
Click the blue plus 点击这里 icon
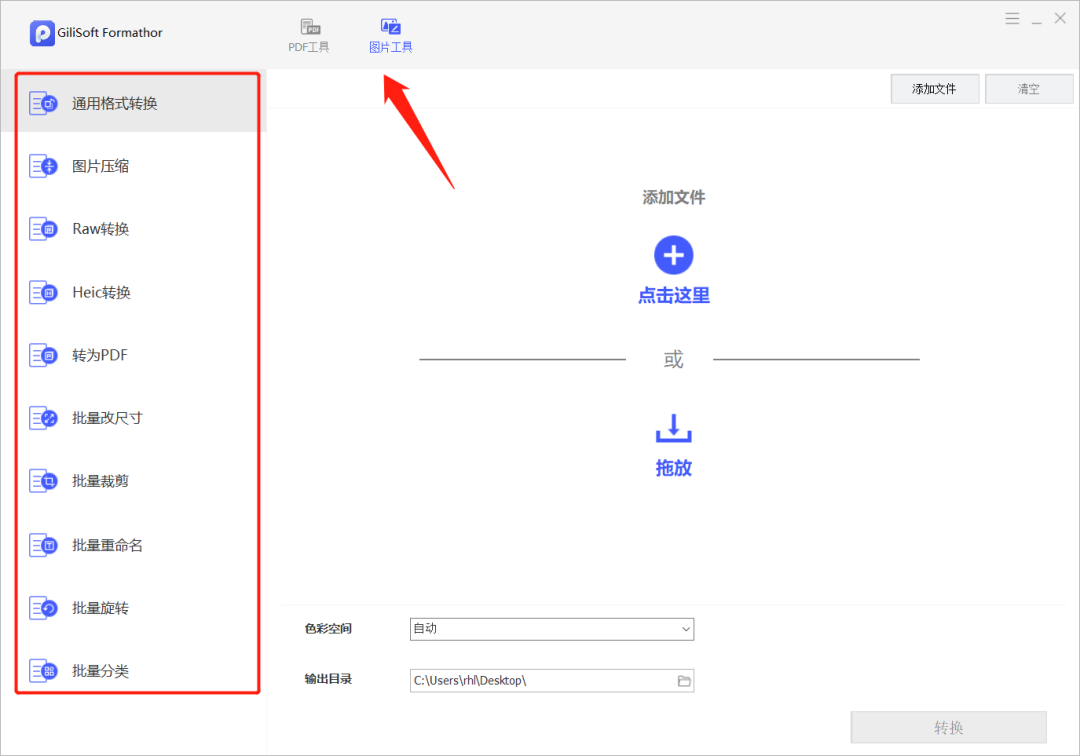point(673,255)
